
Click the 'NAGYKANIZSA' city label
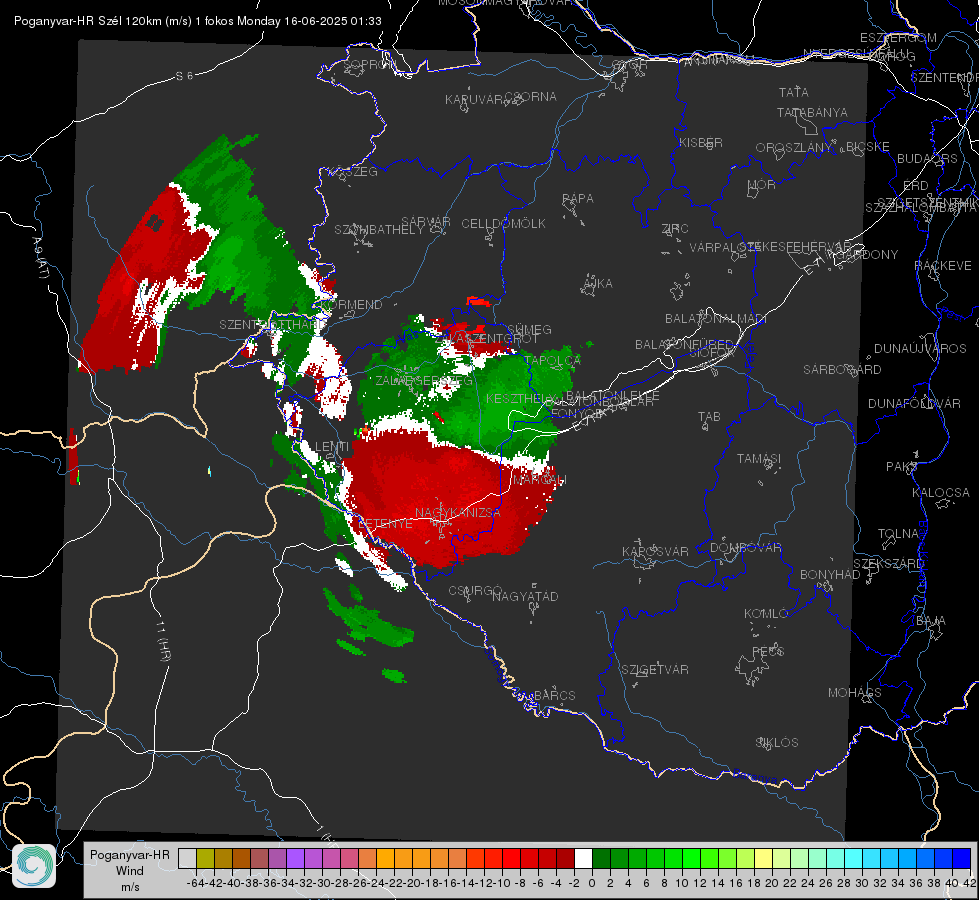pyautogui.click(x=458, y=513)
